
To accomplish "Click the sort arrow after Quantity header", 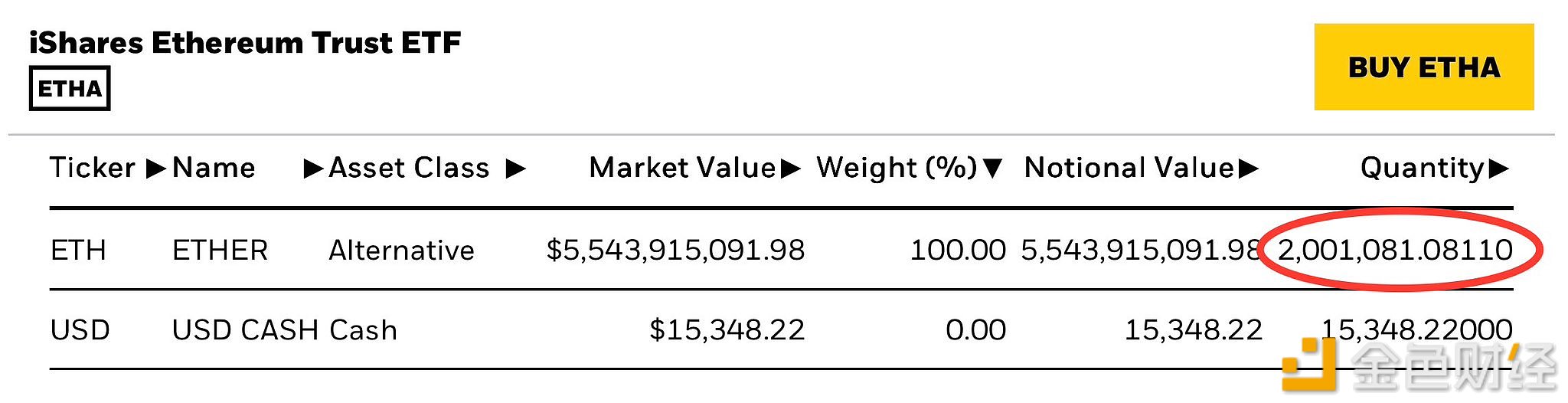I will tap(1499, 168).
